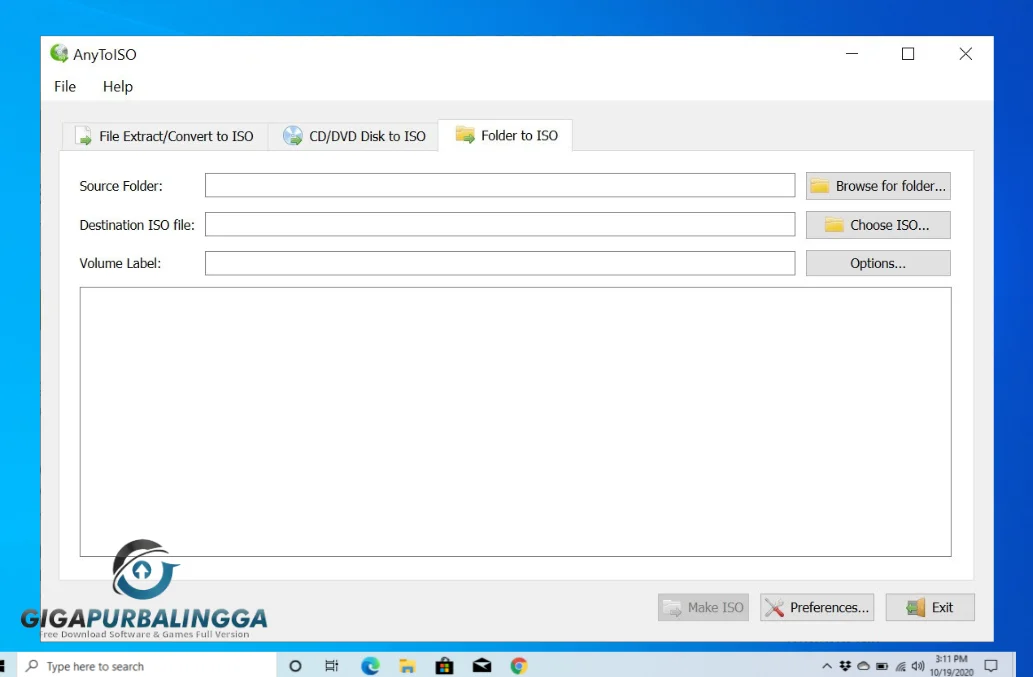Screen dimensions: 1033x677
Task: Switch to CD/DVD Disk to ISO tab
Action: click(354, 136)
